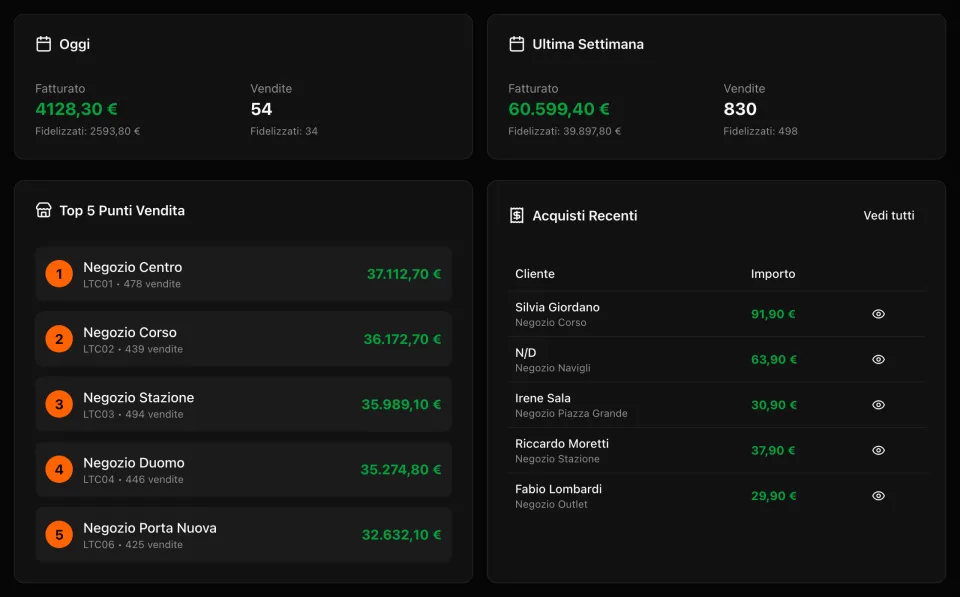Screen dimensions: 960x597
Task: Click the customer name Irene Sala
Action: pos(542,398)
